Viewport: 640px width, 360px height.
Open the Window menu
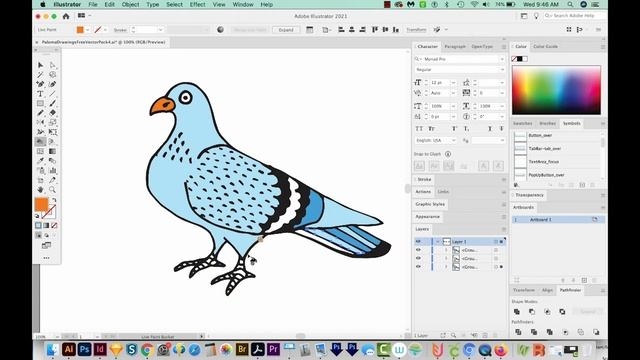(x=243, y=4)
